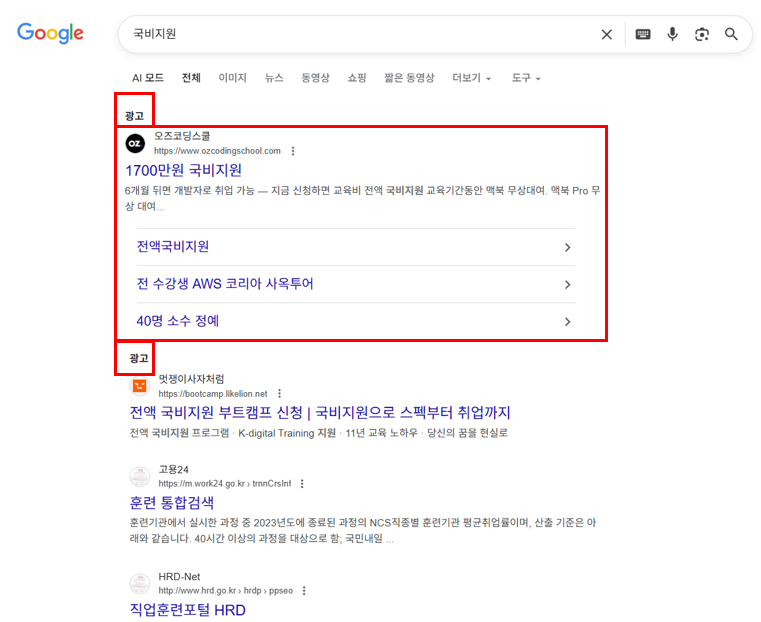Clear the search query with X icon

607,34
